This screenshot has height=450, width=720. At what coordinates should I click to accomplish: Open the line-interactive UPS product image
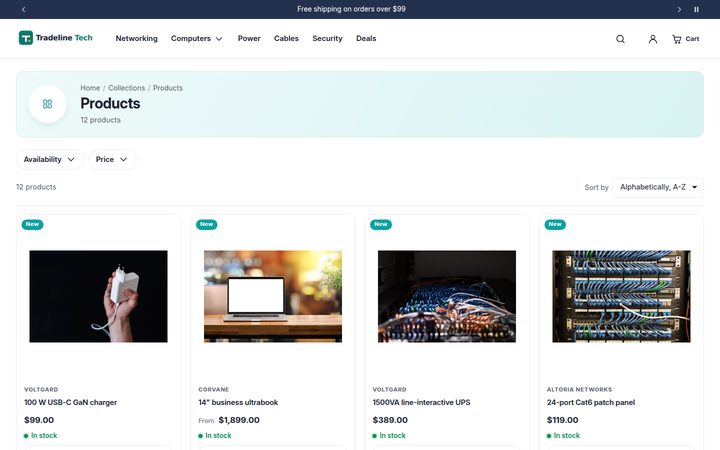point(447,296)
